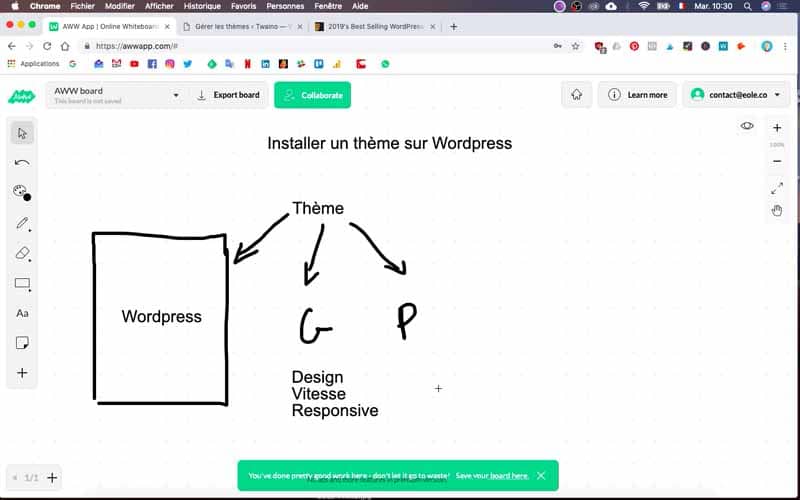
Task: Click the Learn more button
Action: [638, 95]
